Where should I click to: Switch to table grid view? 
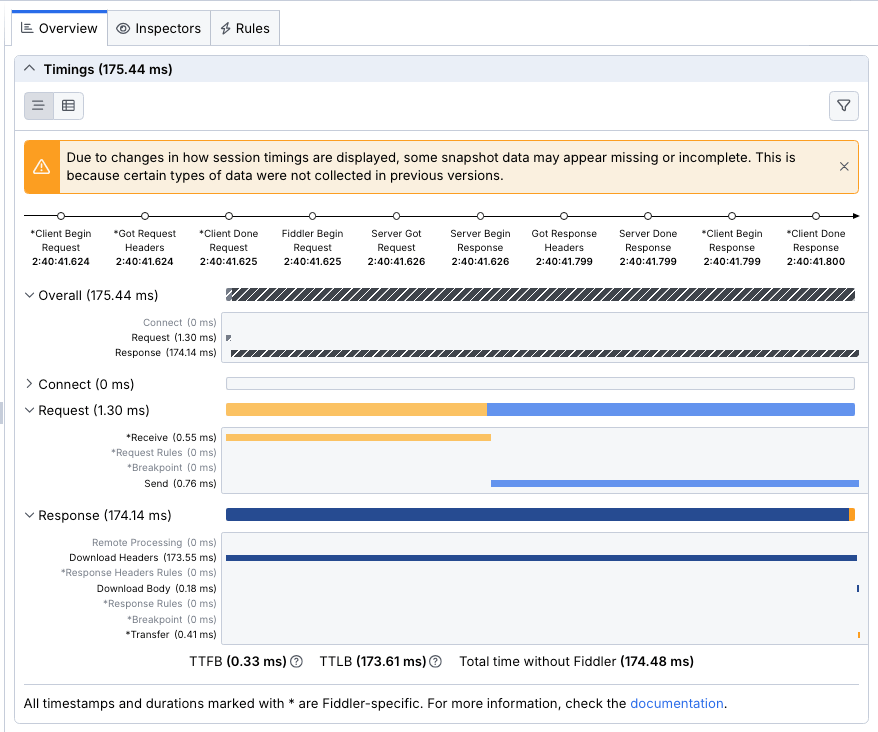(68, 105)
